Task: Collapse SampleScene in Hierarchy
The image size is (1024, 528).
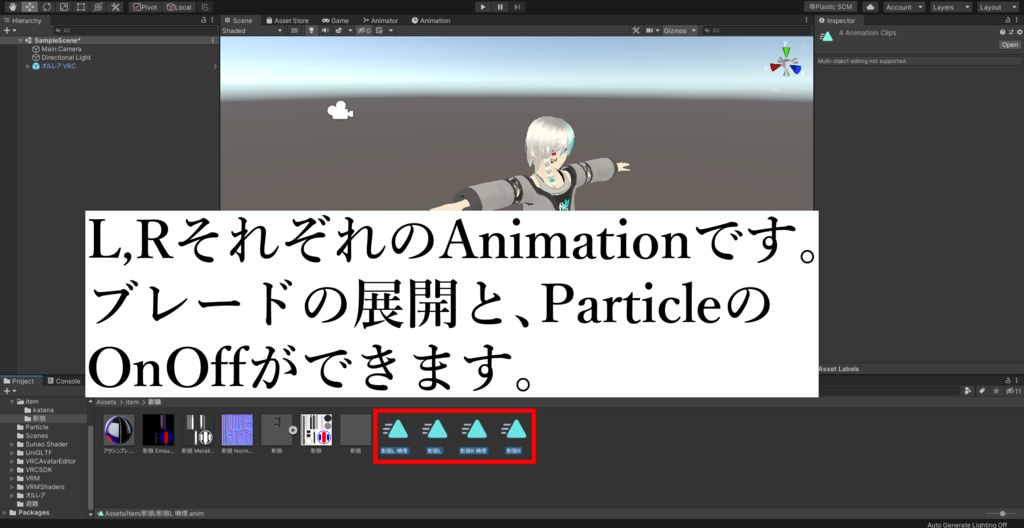Action: 21,41
